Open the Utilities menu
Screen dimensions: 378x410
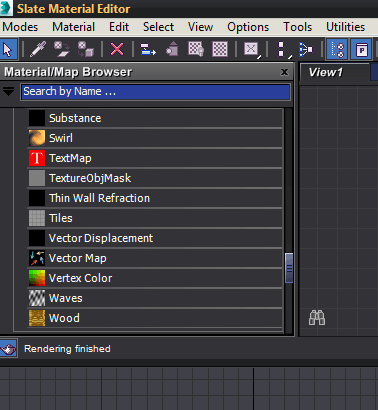tap(345, 27)
